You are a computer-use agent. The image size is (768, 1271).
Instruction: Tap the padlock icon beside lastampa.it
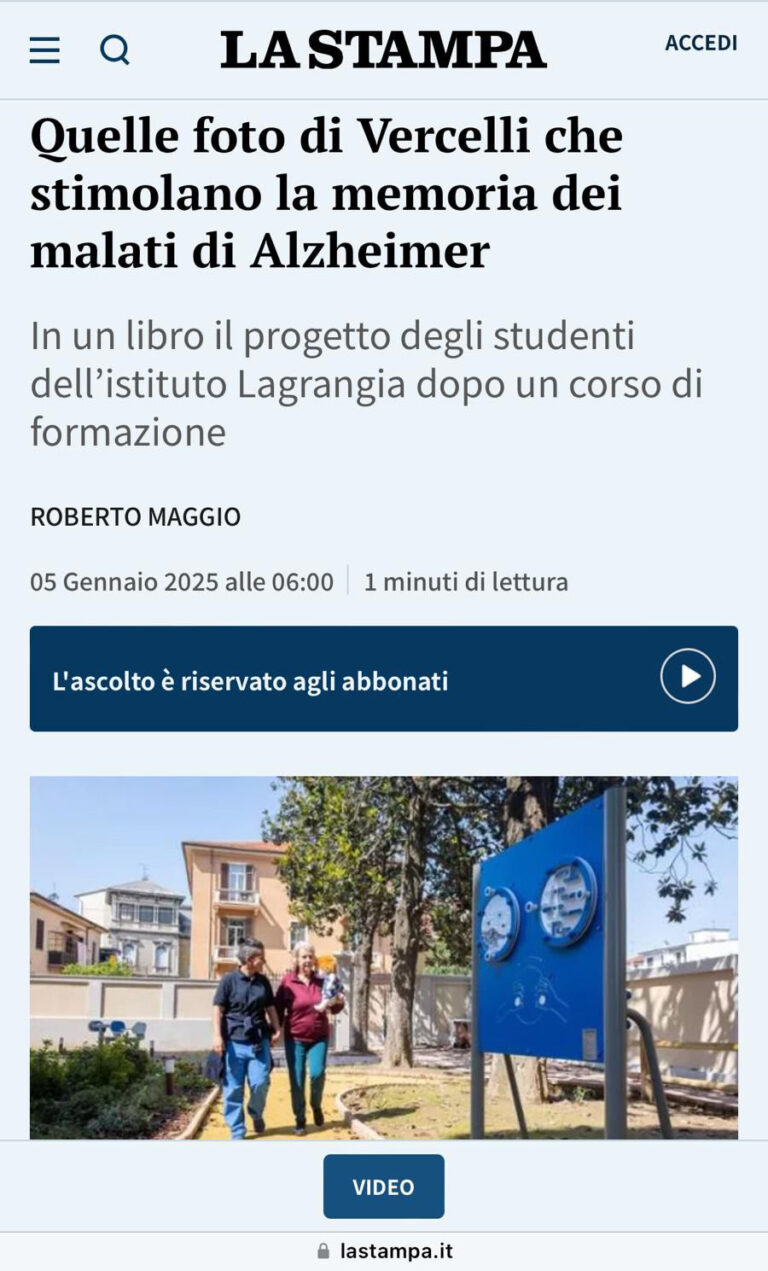pyautogui.click(x=323, y=1251)
